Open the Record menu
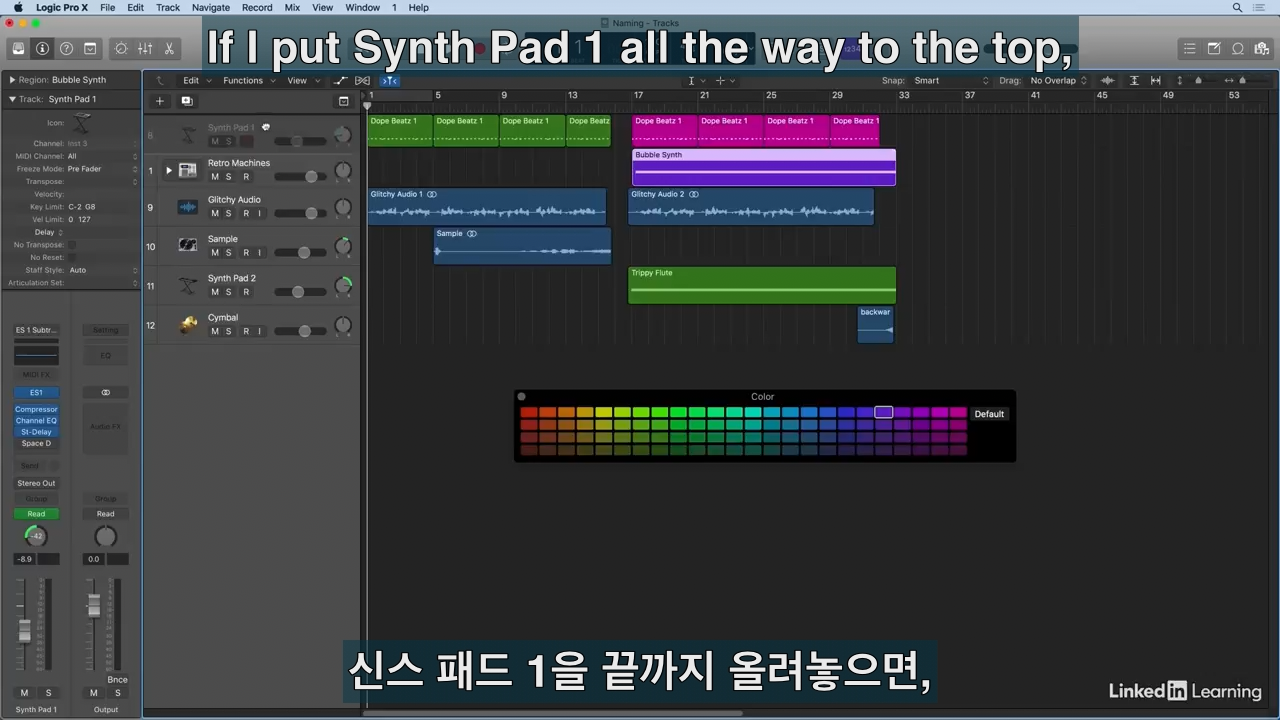The width and height of the screenshot is (1280, 720). pyautogui.click(x=257, y=7)
